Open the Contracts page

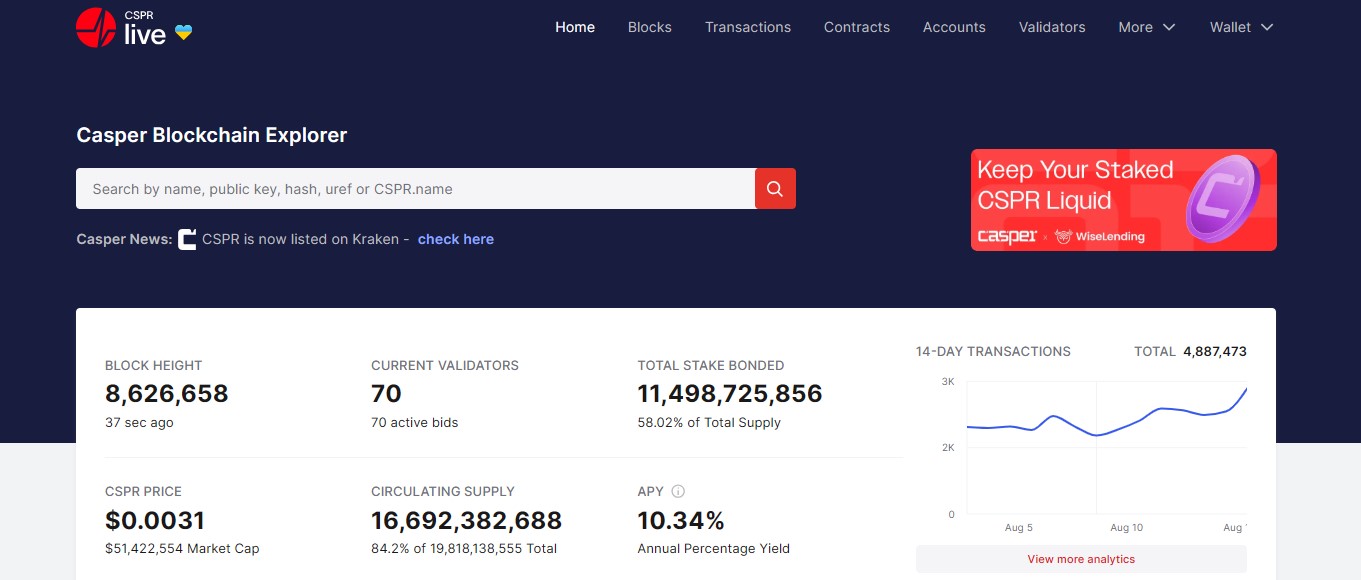[x=857, y=27]
